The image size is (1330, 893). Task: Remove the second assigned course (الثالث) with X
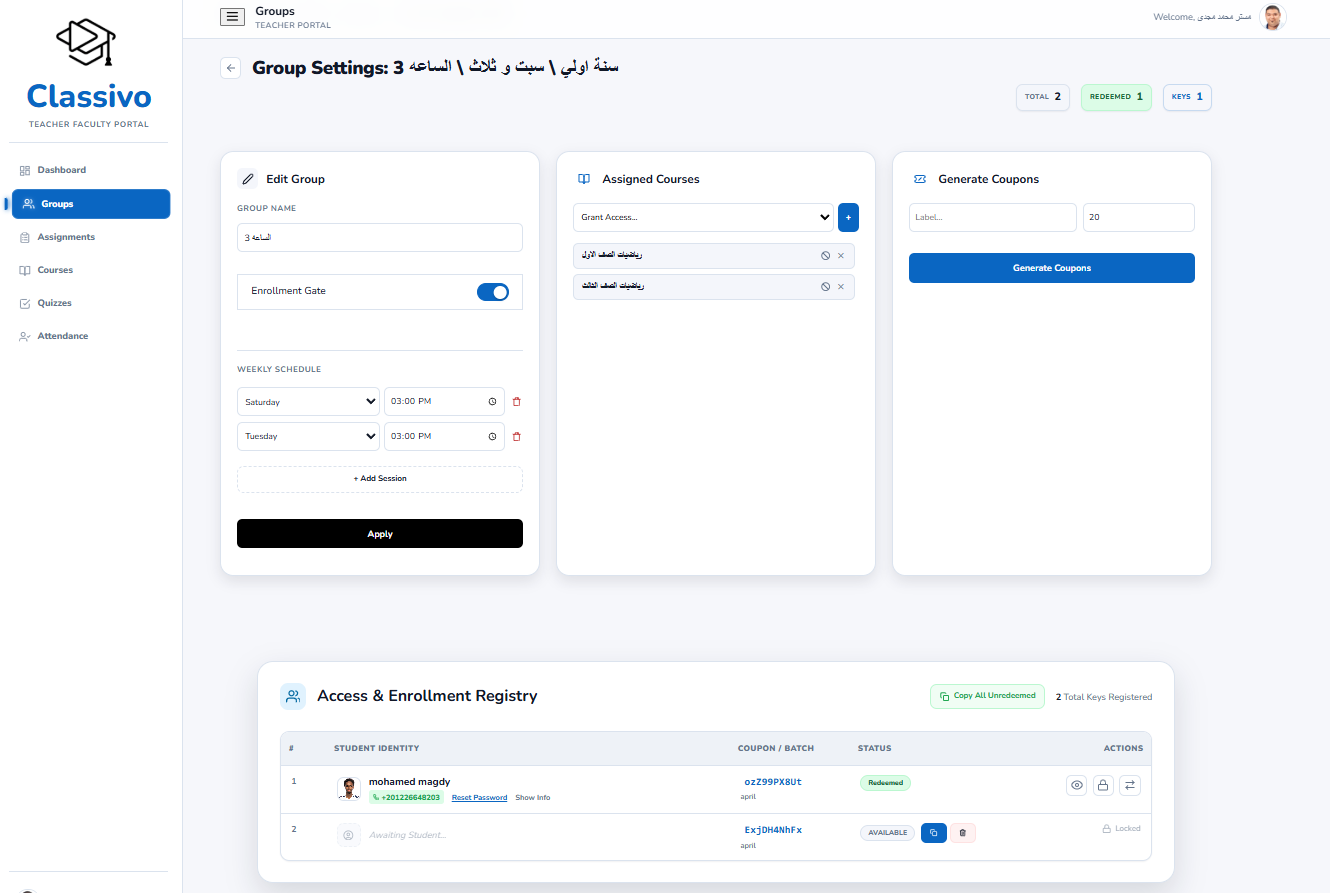pos(841,287)
